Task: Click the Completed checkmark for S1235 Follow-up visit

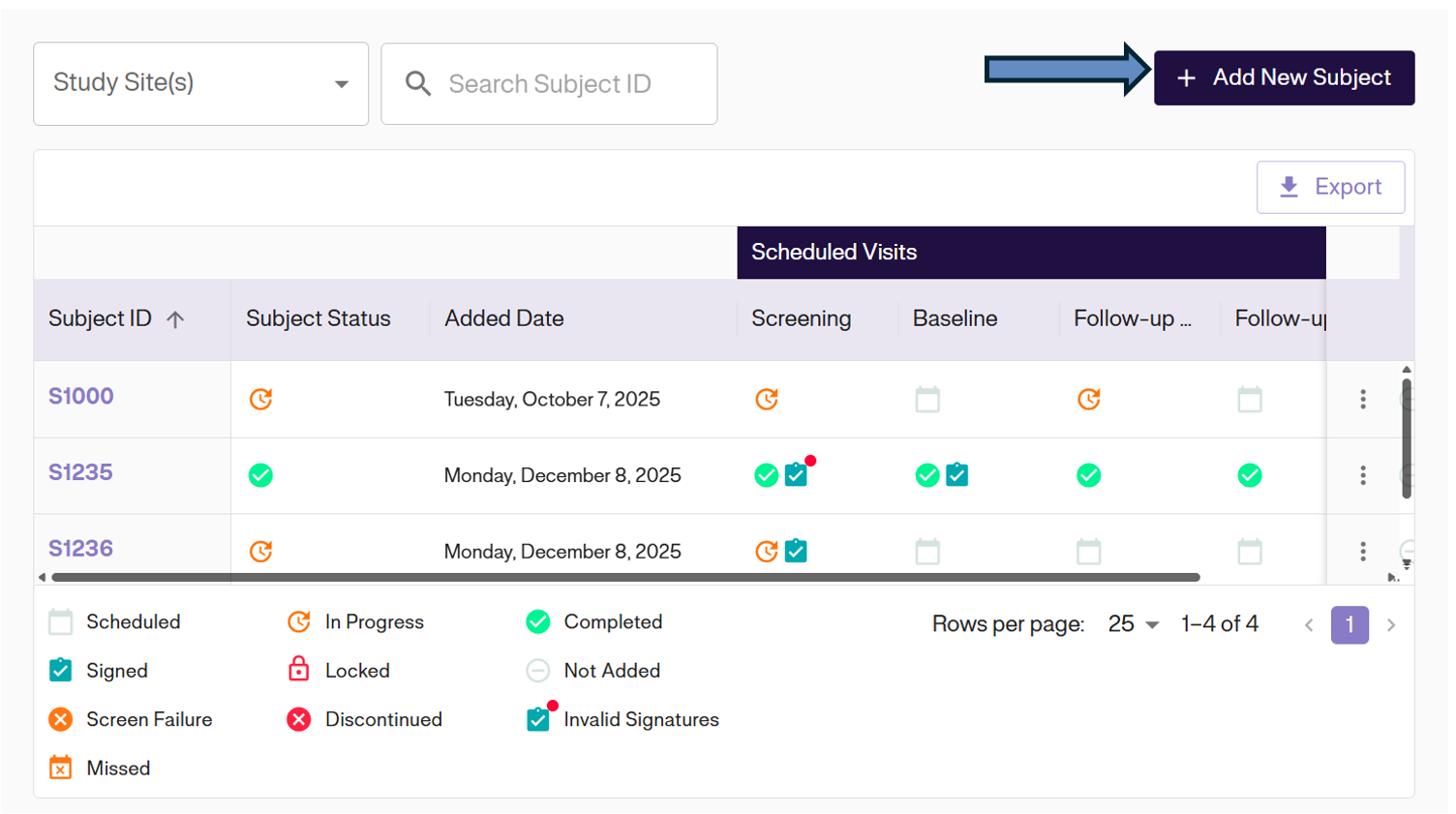Action: tap(1088, 475)
